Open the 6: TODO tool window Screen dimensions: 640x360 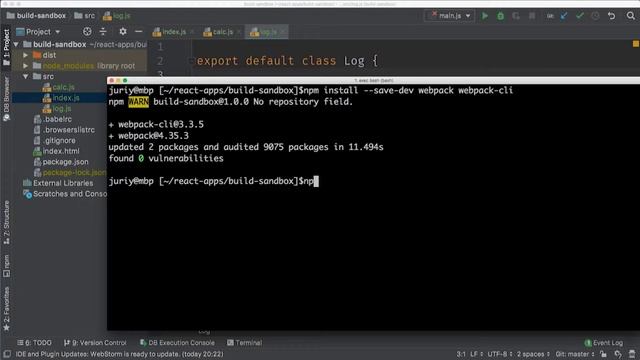pyautogui.click(x=34, y=343)
